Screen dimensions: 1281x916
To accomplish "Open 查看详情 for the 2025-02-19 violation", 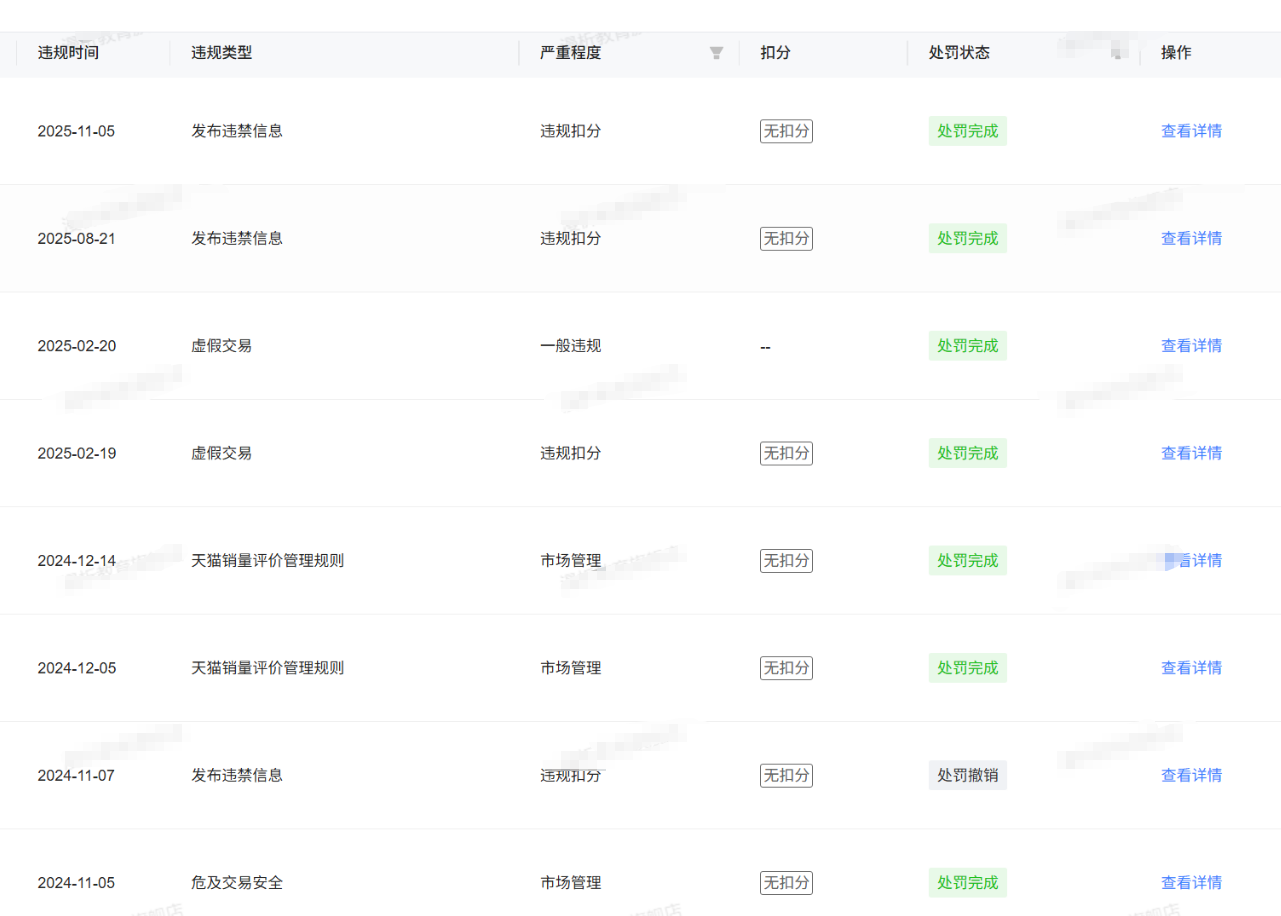I will pos(1191,453).
